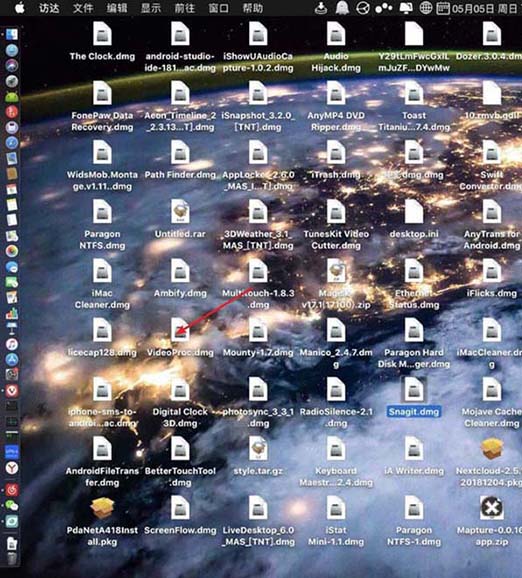This screenshot has width=522, height=578.
Task: Open App Store icon in the dock
Action: click(x=12, y=359)
